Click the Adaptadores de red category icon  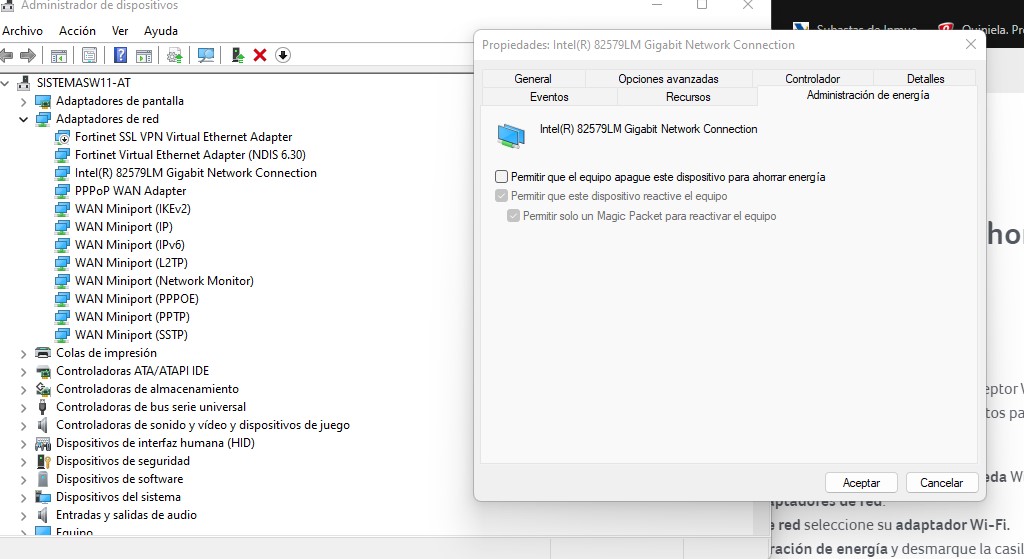(x=43, y=119)
